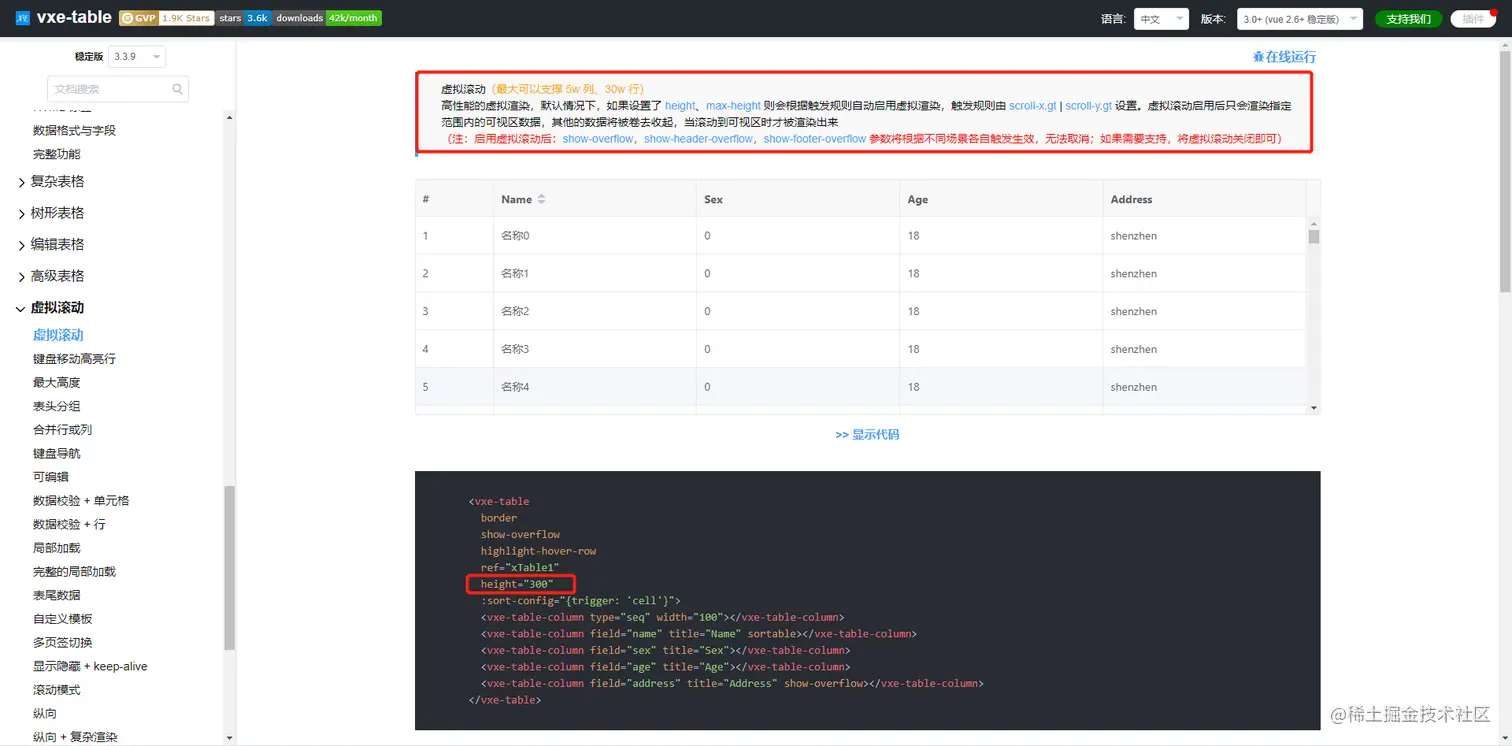Viewport: 1512px width, 746px height.
Task: Click the 名称1 cell
Action: [x=595, y=273]
